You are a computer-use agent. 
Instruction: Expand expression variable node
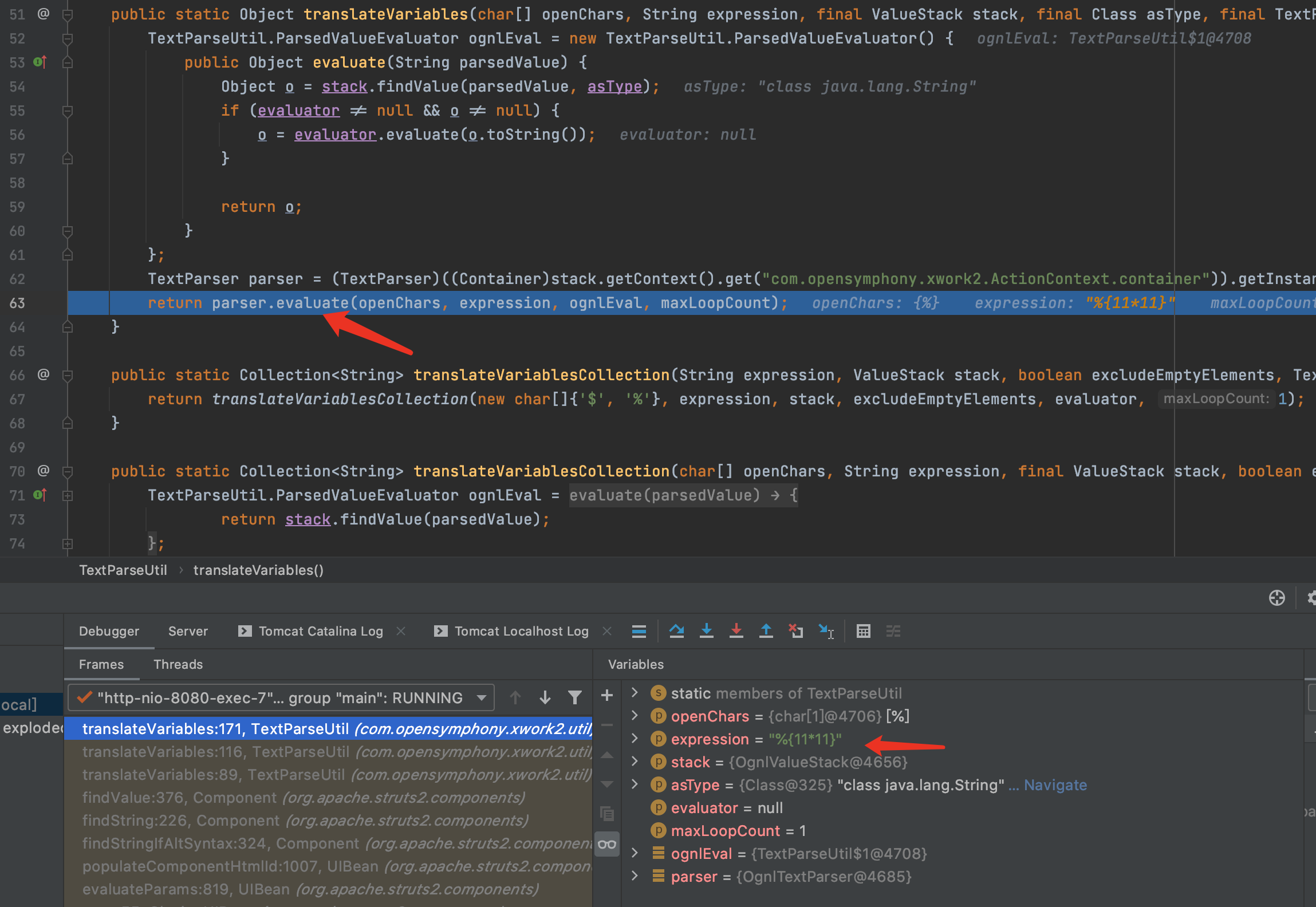635,739
